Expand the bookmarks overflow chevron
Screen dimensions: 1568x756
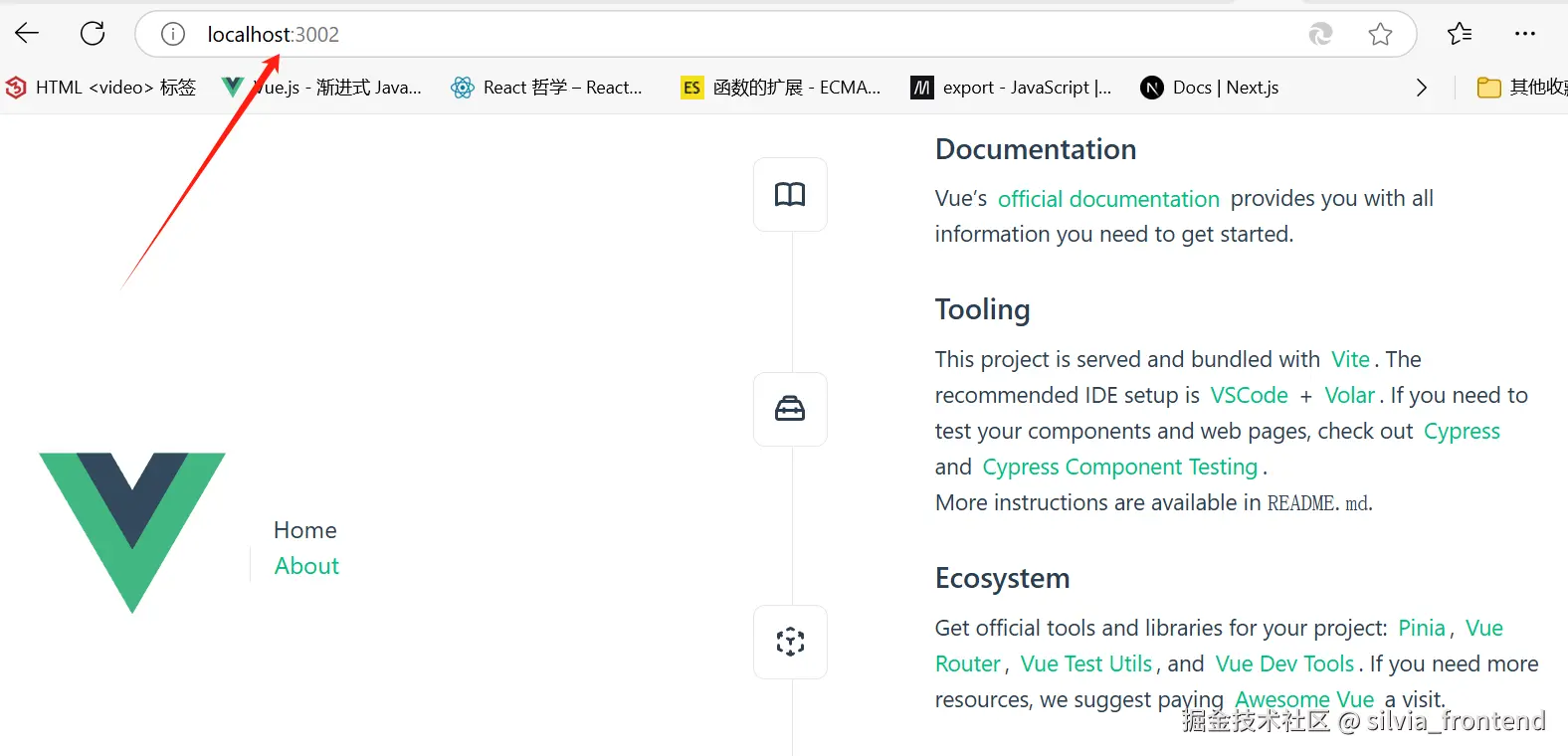pos(1421,88)
